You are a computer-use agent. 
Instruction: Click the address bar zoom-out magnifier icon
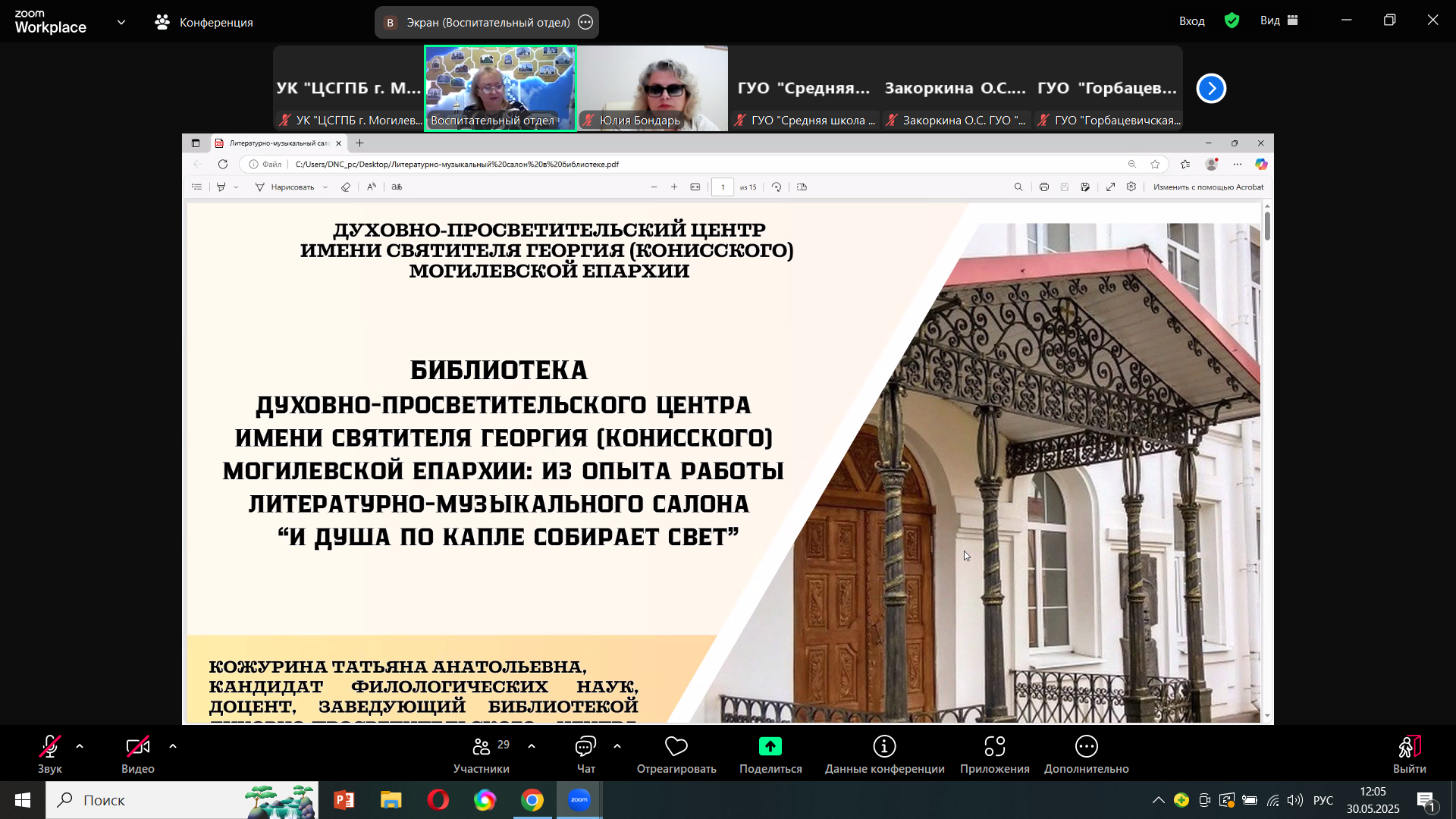(1131, 164)
